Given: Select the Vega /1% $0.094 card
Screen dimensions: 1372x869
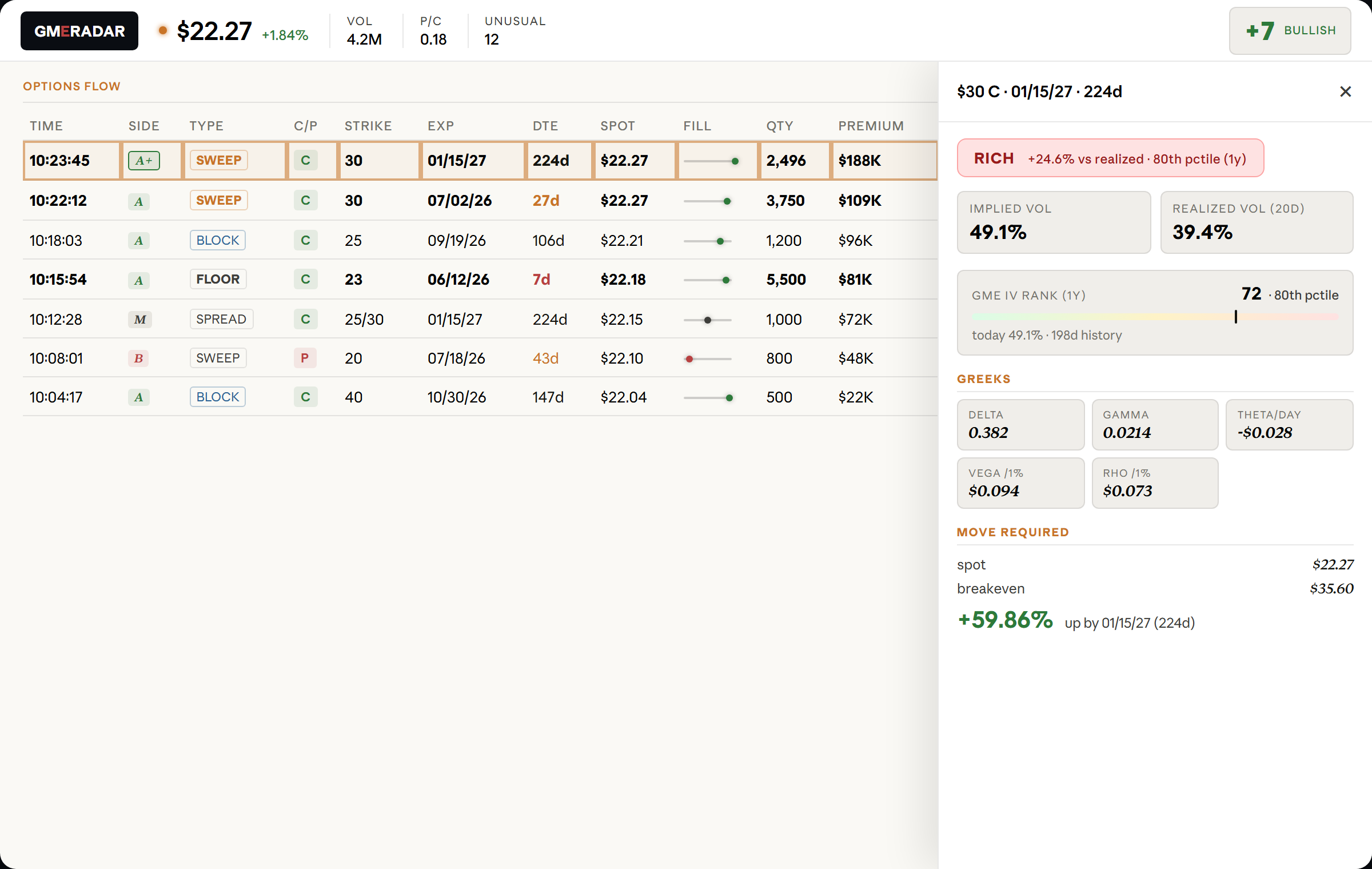Looking at the screenshot, I should click(x=1020, y=483).
